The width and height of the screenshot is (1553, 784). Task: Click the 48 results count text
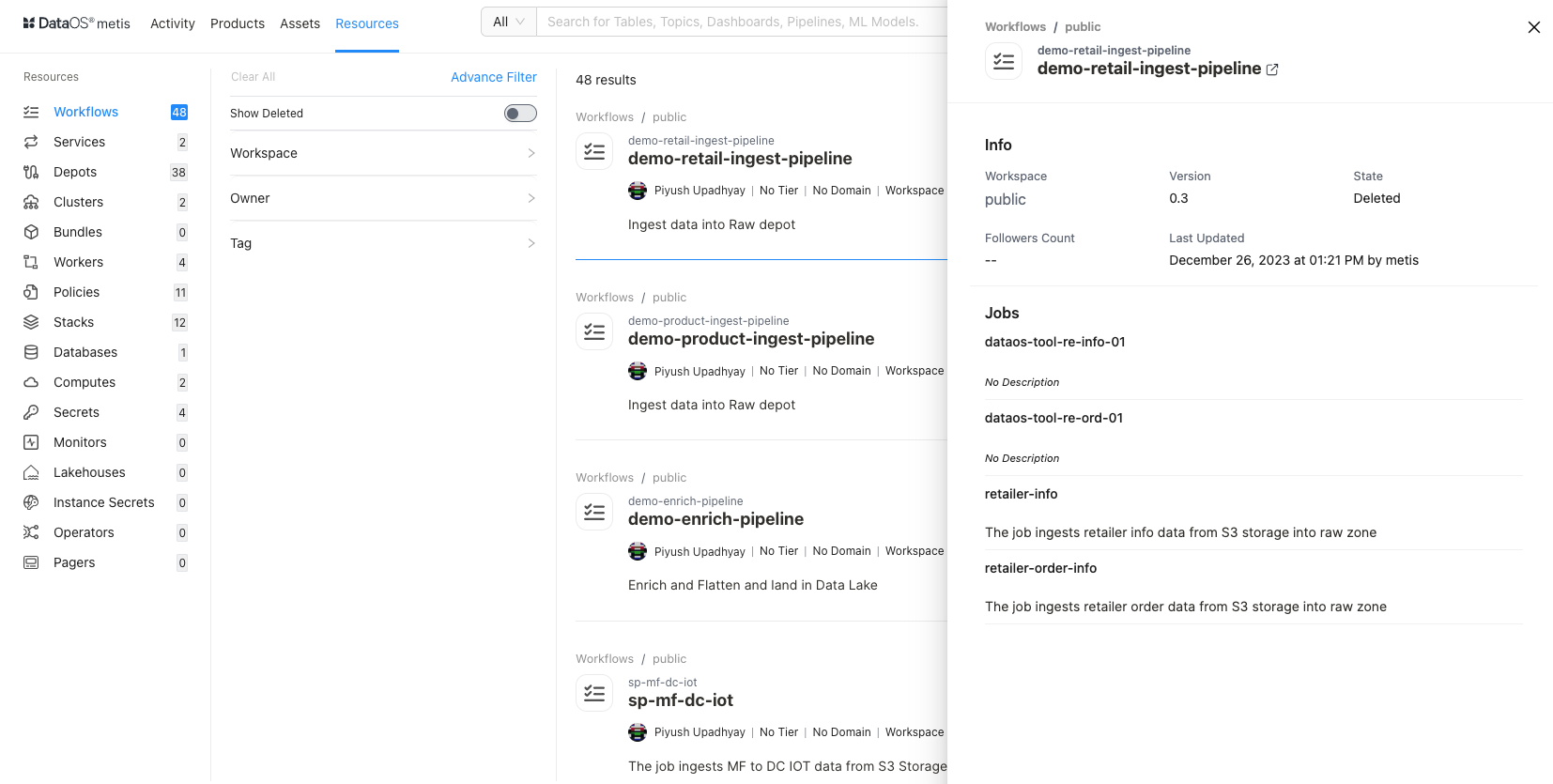(606, 80)
